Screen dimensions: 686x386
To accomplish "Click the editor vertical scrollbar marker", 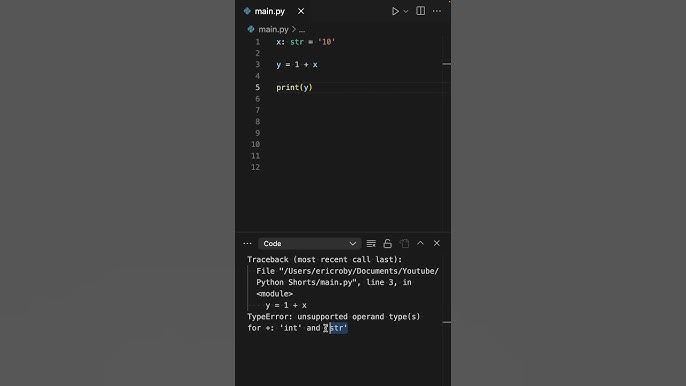I will pyautogui.click(x=447, y=64).
